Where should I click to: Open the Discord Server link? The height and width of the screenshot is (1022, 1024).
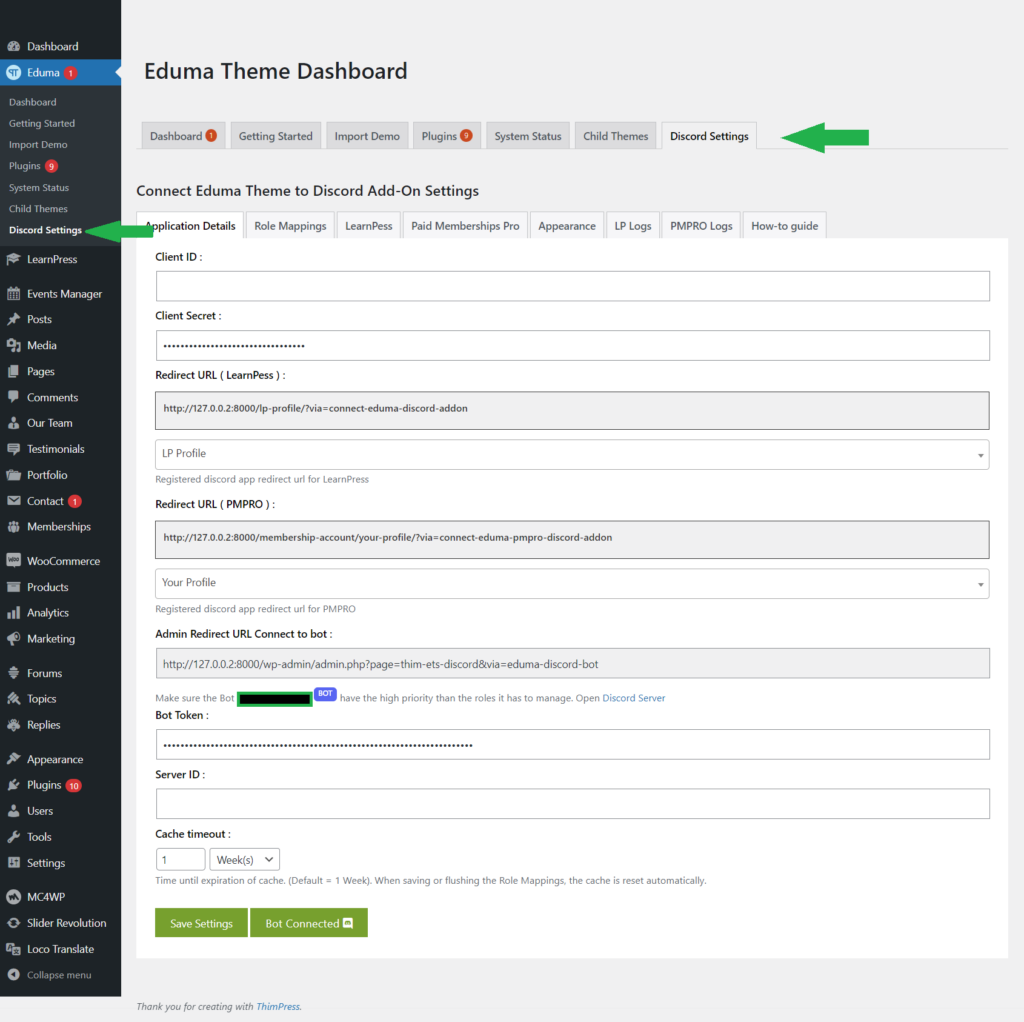click(633, 698)
